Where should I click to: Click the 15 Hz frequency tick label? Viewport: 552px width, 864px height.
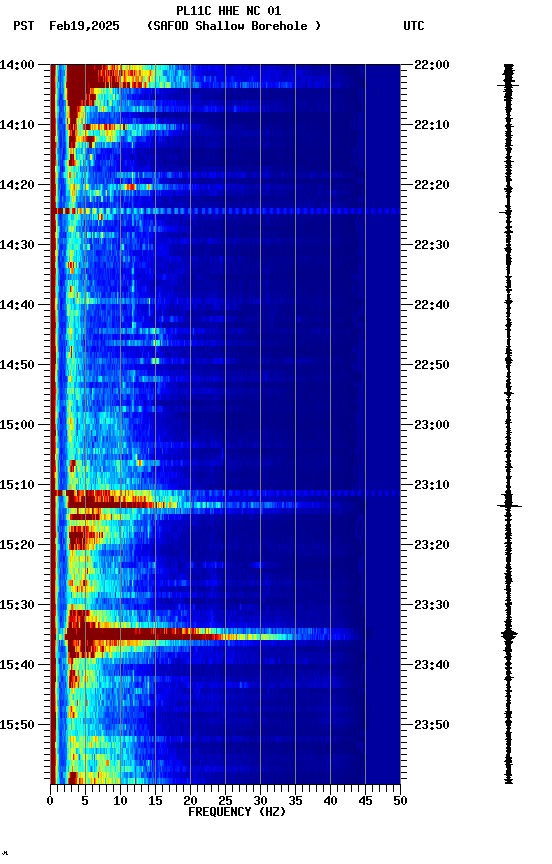coord(155,801)
